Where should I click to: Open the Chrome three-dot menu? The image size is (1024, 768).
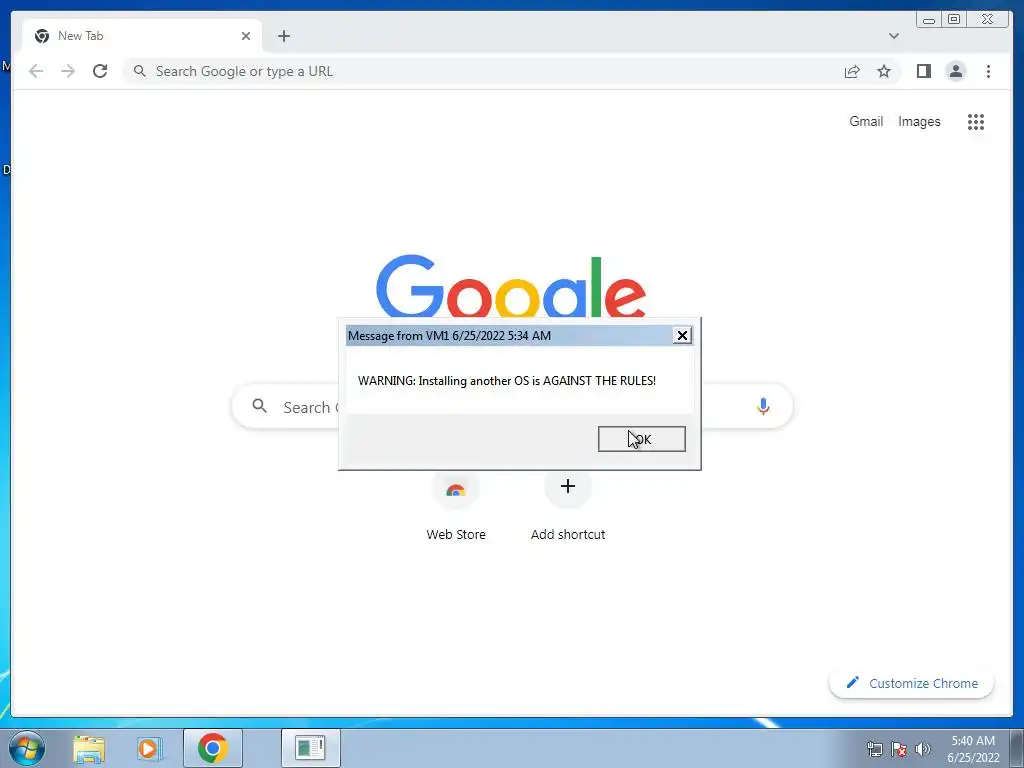point(988,71)
